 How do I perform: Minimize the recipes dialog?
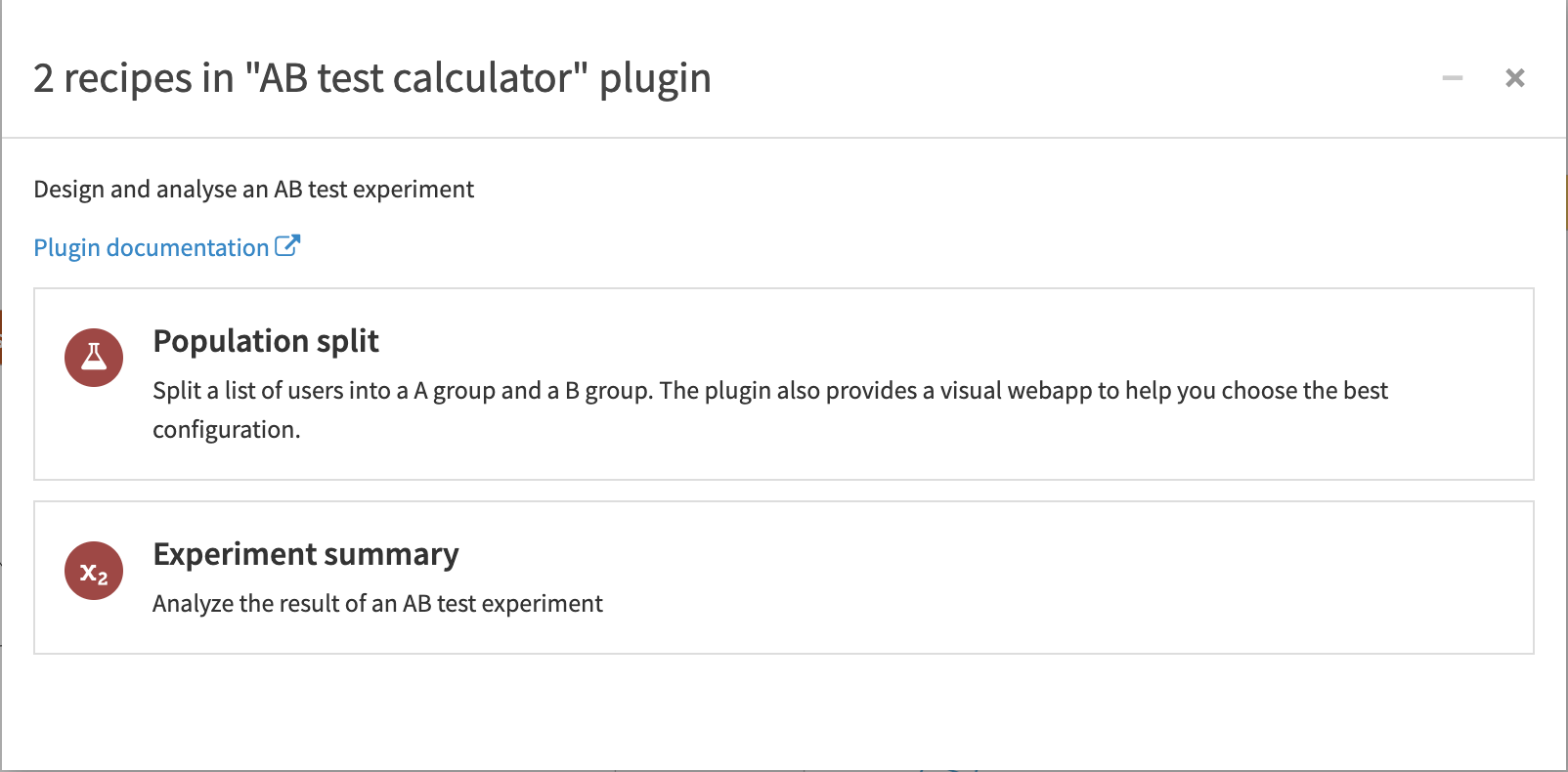point(1452,77)
